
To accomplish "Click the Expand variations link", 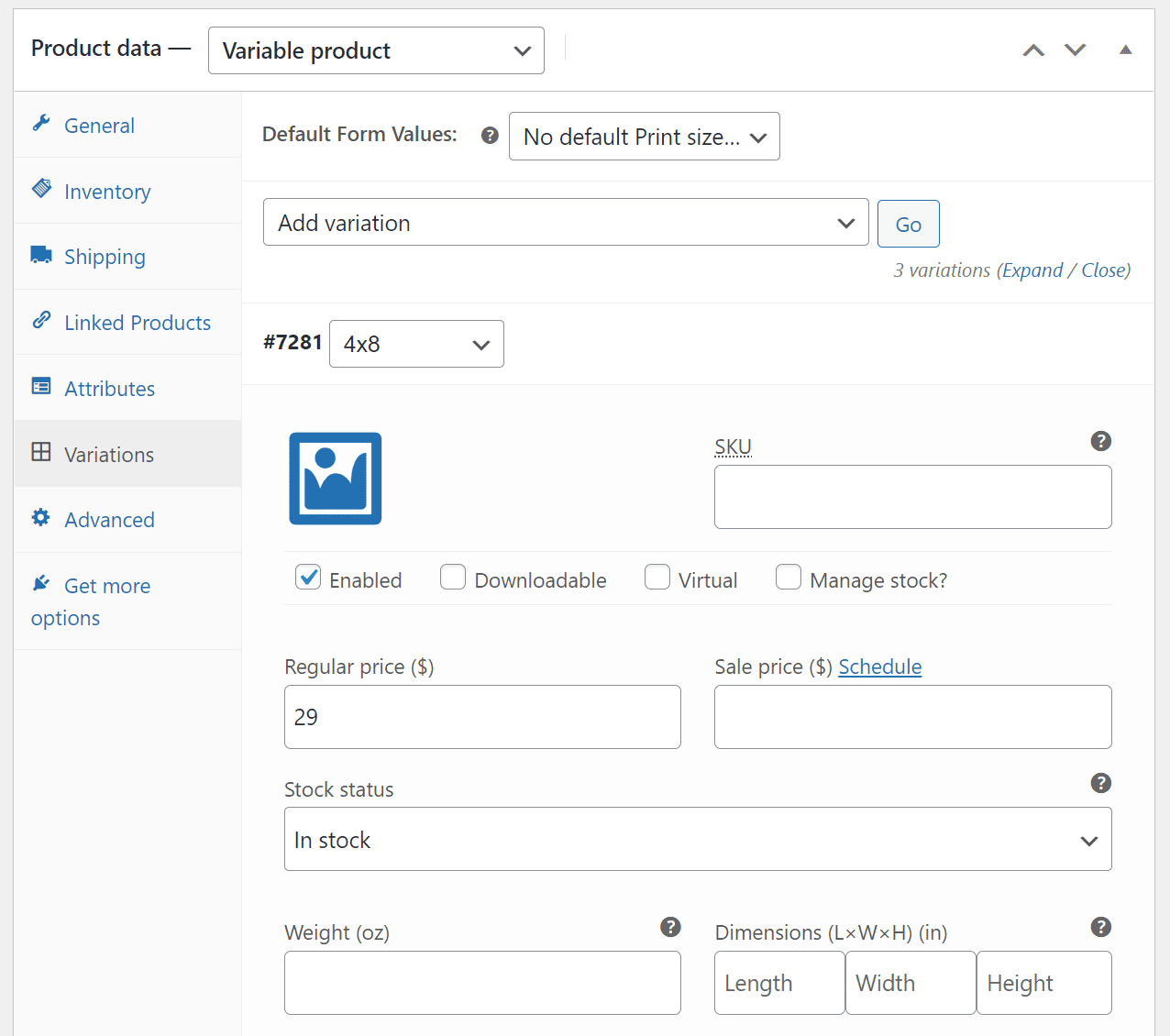I will [x=1032, y=270].
